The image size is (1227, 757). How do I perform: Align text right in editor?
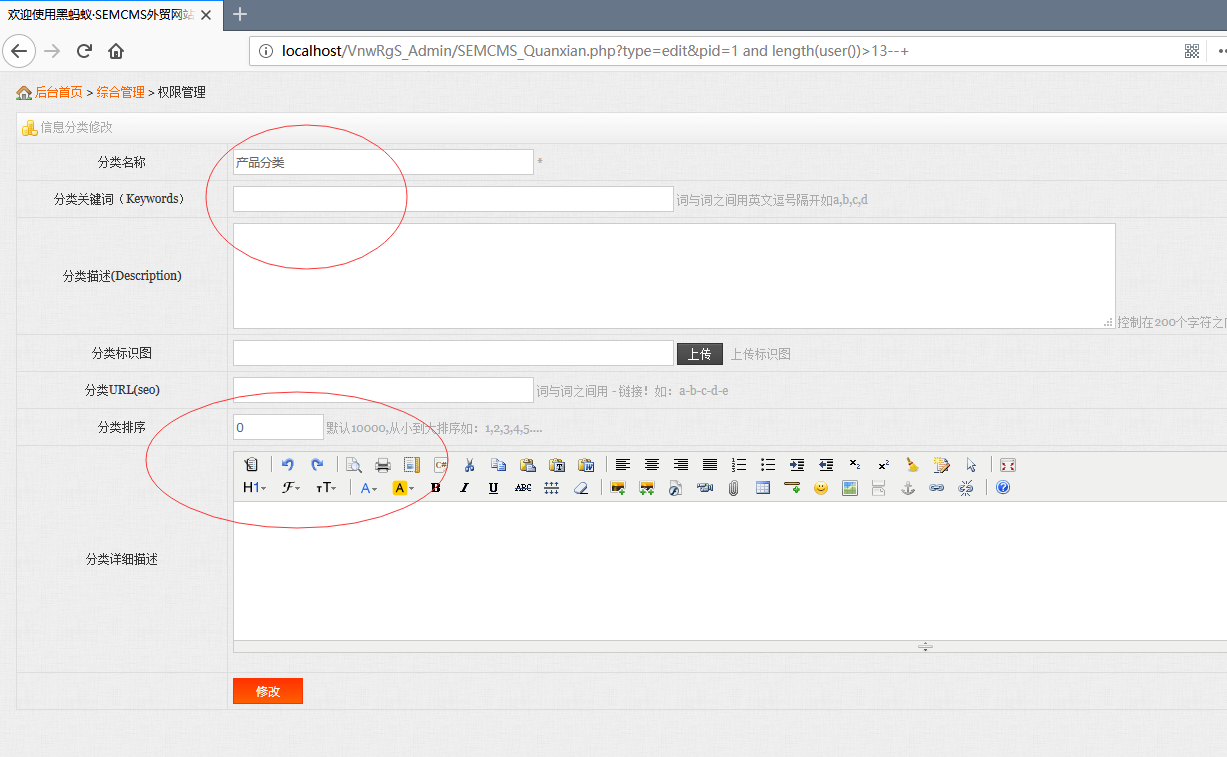681,465
